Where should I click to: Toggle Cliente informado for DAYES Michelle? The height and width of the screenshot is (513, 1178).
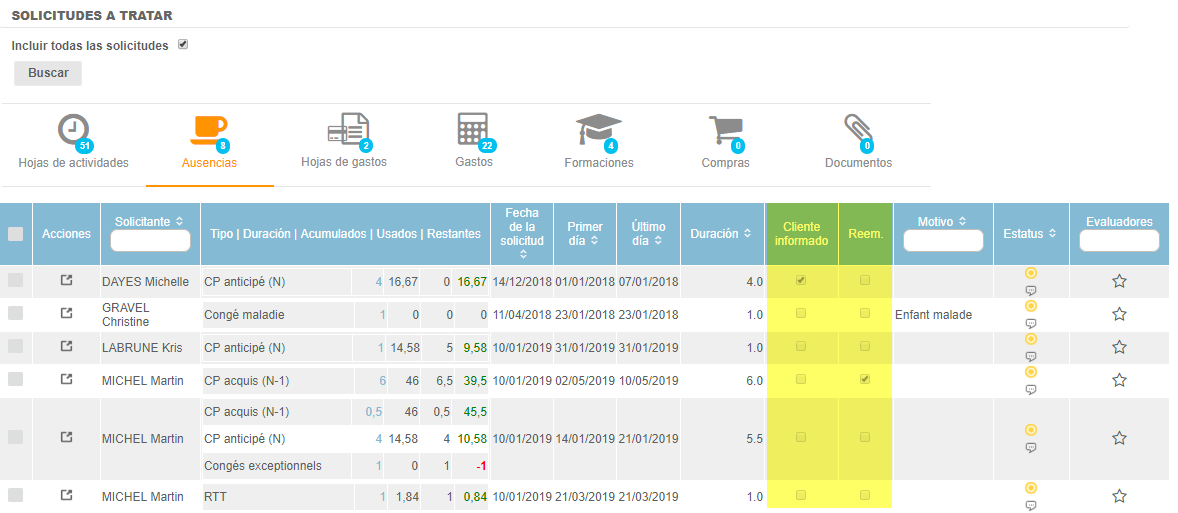click(801, 282)
